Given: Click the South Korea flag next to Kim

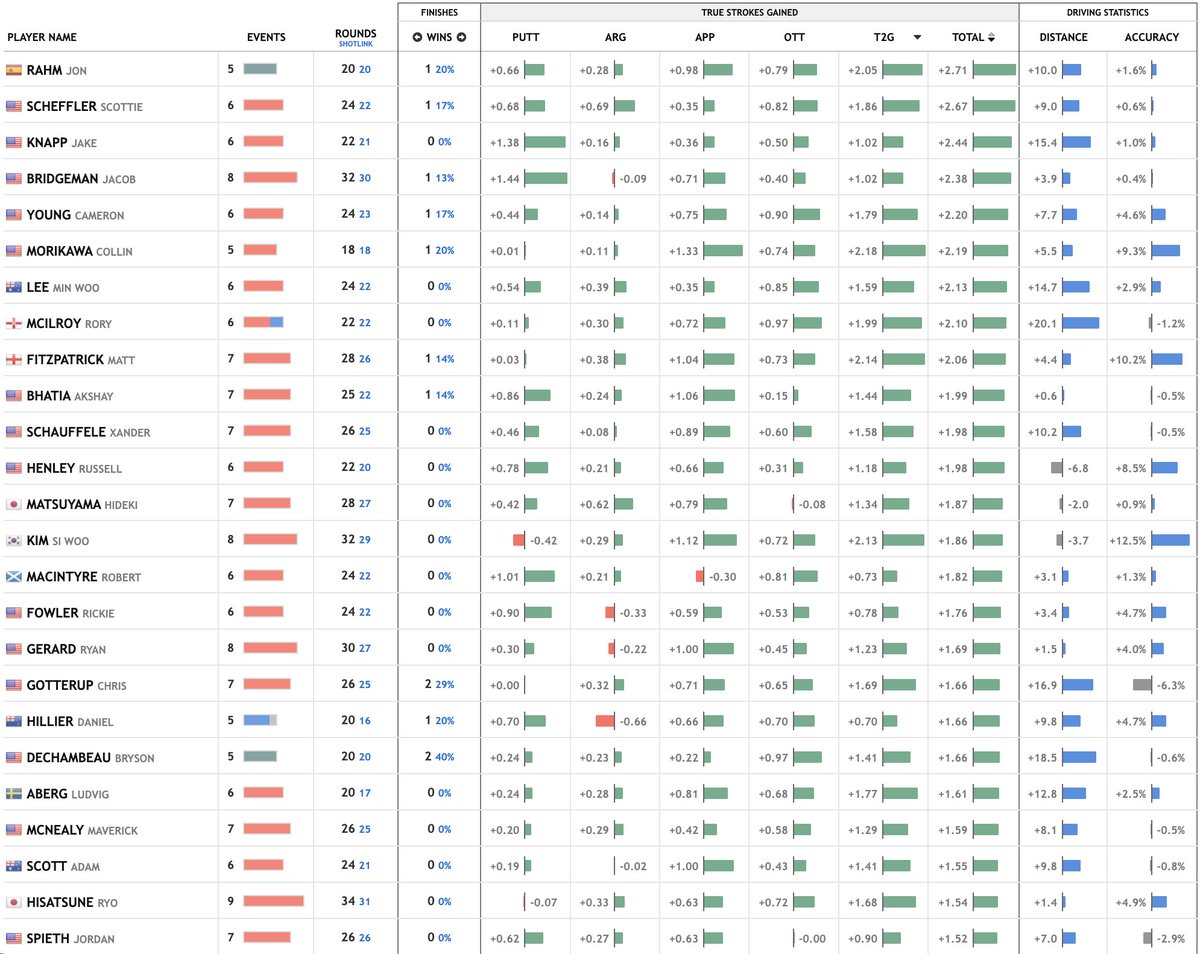Looking at the screenshot, I should click(x=13, y=540).
